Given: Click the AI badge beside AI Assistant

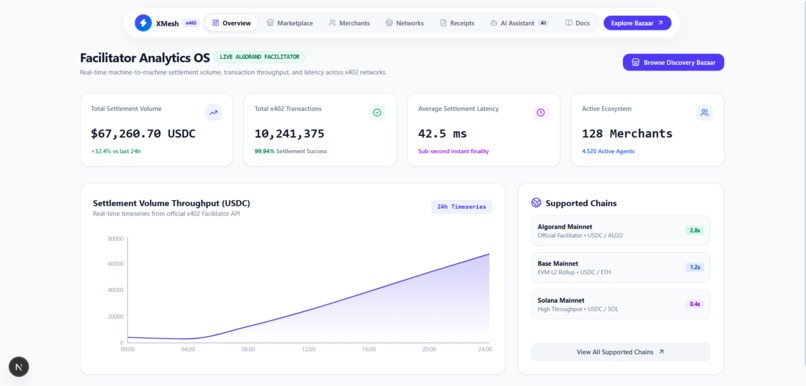Looking at the screenshot, I should click(x=543, y=23).
